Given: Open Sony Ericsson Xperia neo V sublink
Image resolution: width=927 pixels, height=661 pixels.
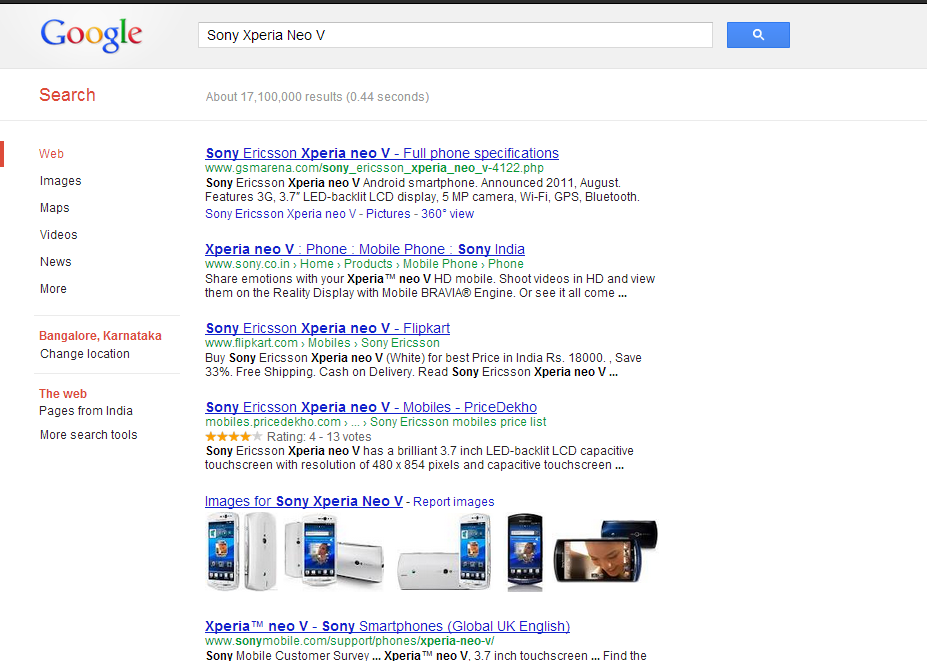Looking at the screenshot, I should (x=281, y=214).
